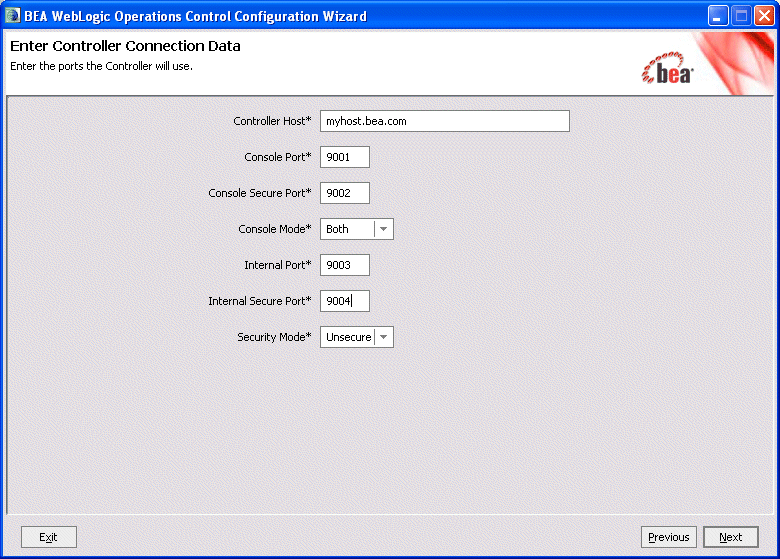
Task: Open the Console Mode dropdown
Action: pyautogui.click(x=357, y=229)
